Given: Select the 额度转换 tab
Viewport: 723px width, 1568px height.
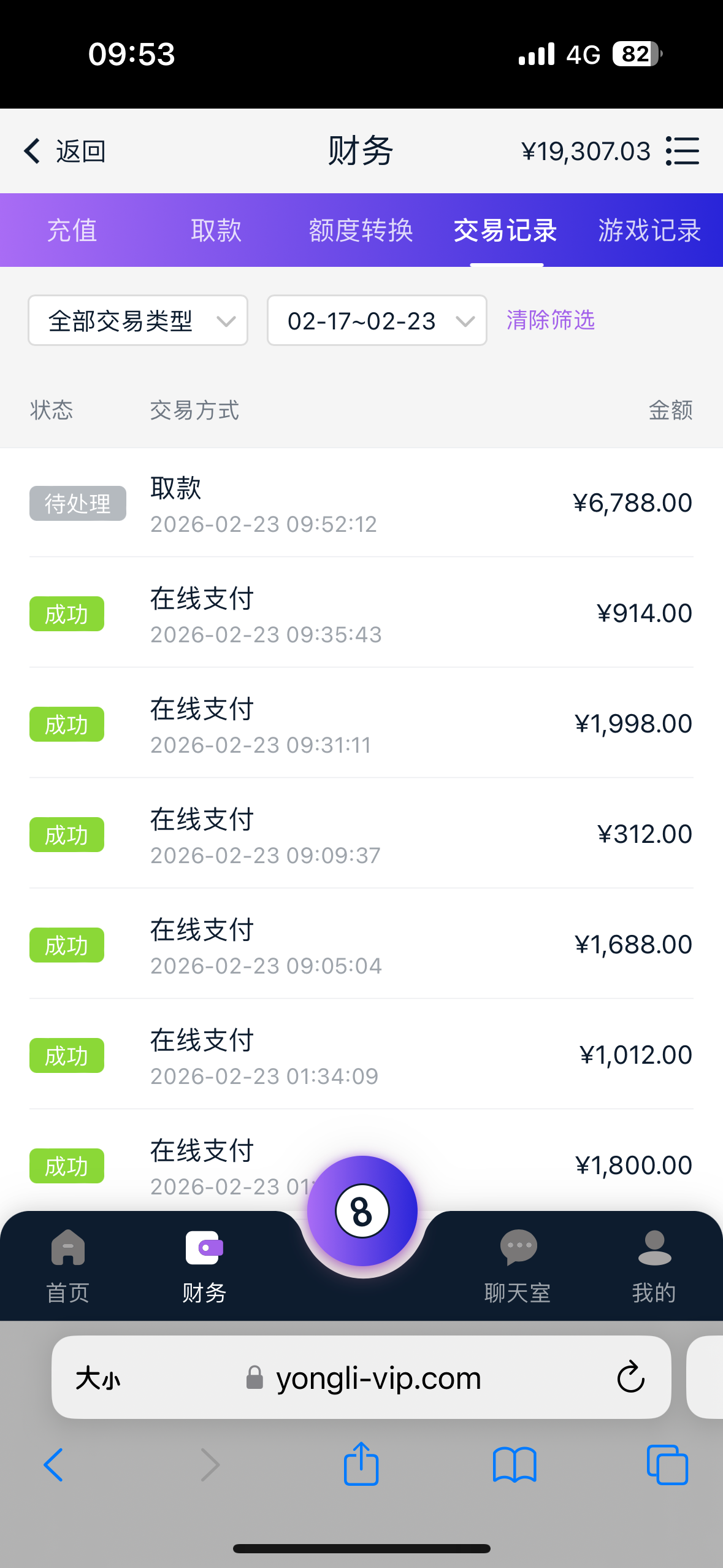Looking at the screenshot, I should point(361,231).
